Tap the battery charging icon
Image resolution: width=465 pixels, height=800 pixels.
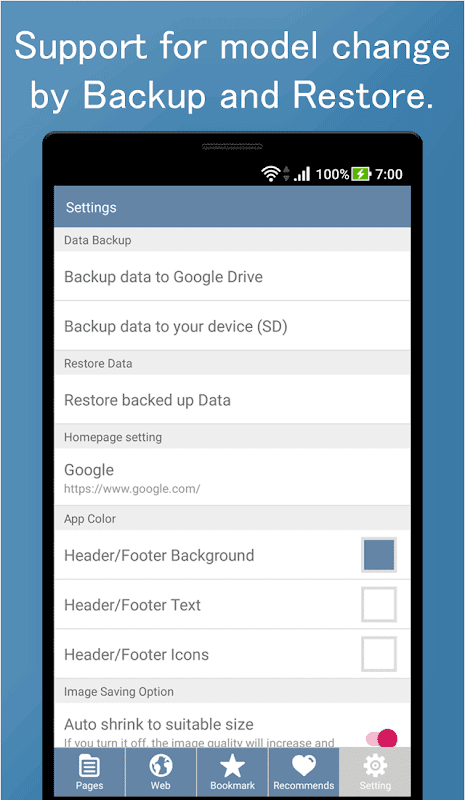click(361, 174)
